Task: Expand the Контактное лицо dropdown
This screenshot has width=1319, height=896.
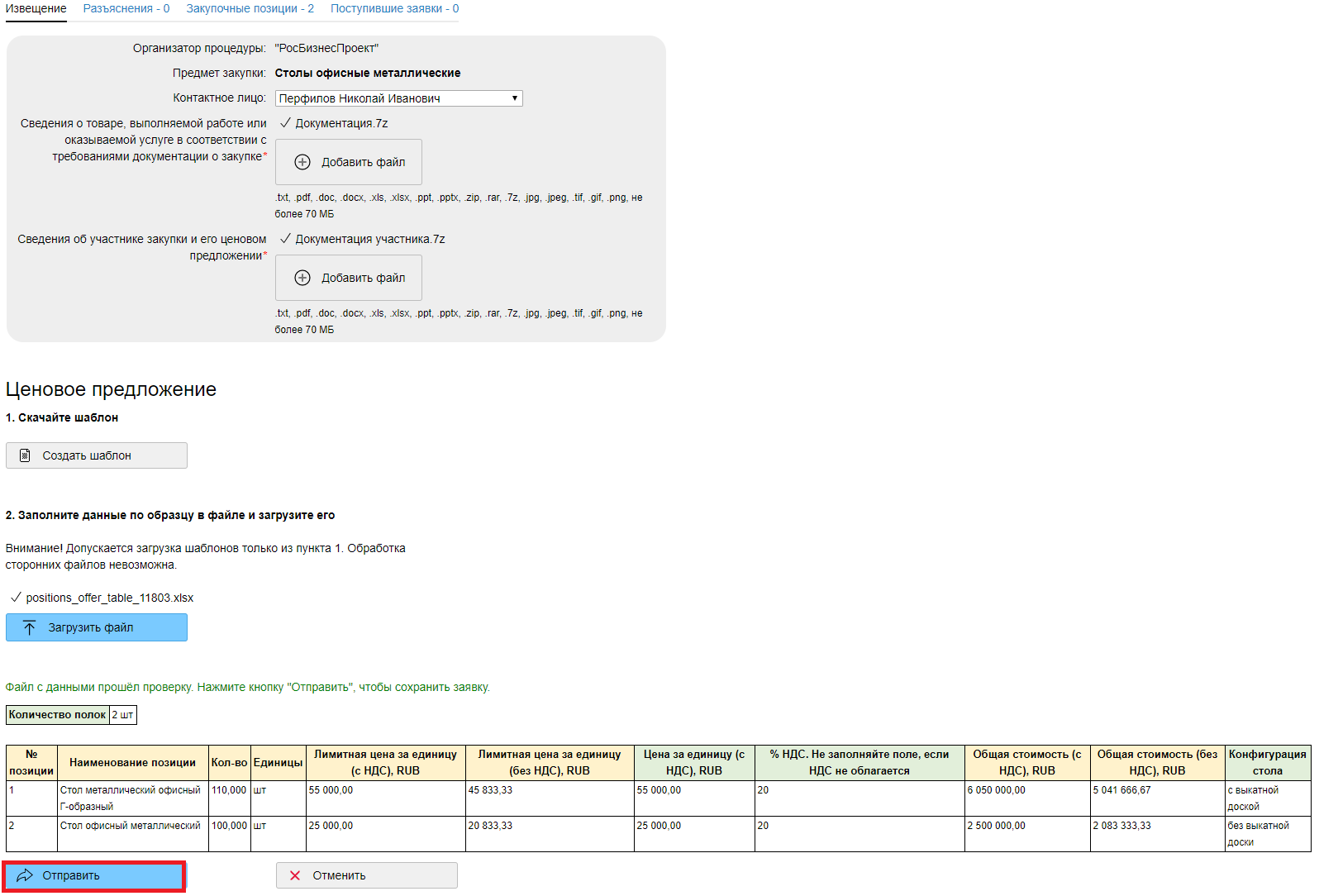Action: tap(398, 98)
